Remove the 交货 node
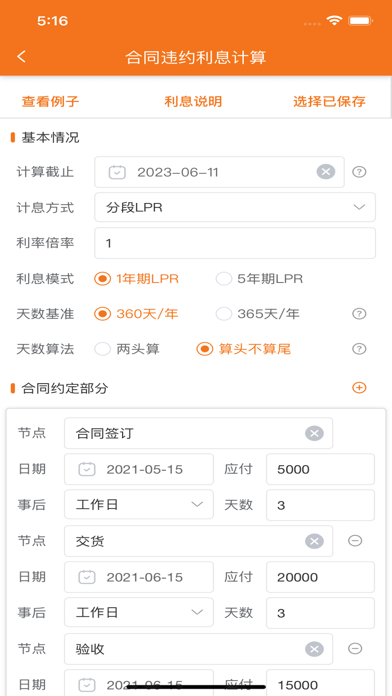Screen dimensions: 392x696 point(355,541)
